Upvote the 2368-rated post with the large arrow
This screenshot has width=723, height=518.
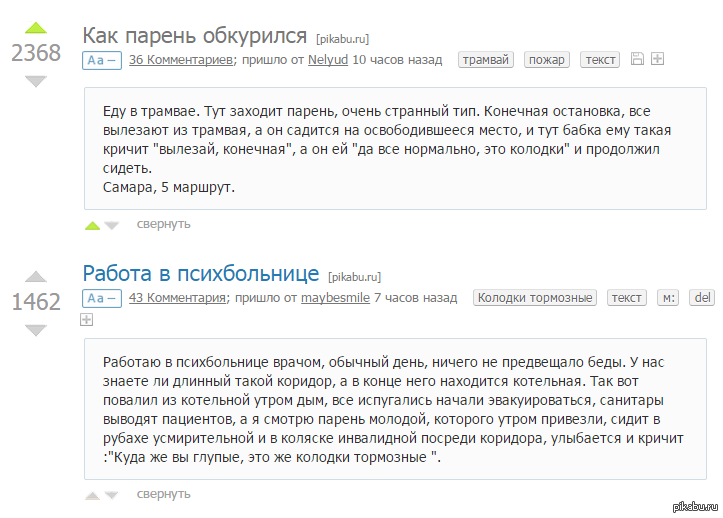coord(36,28)
